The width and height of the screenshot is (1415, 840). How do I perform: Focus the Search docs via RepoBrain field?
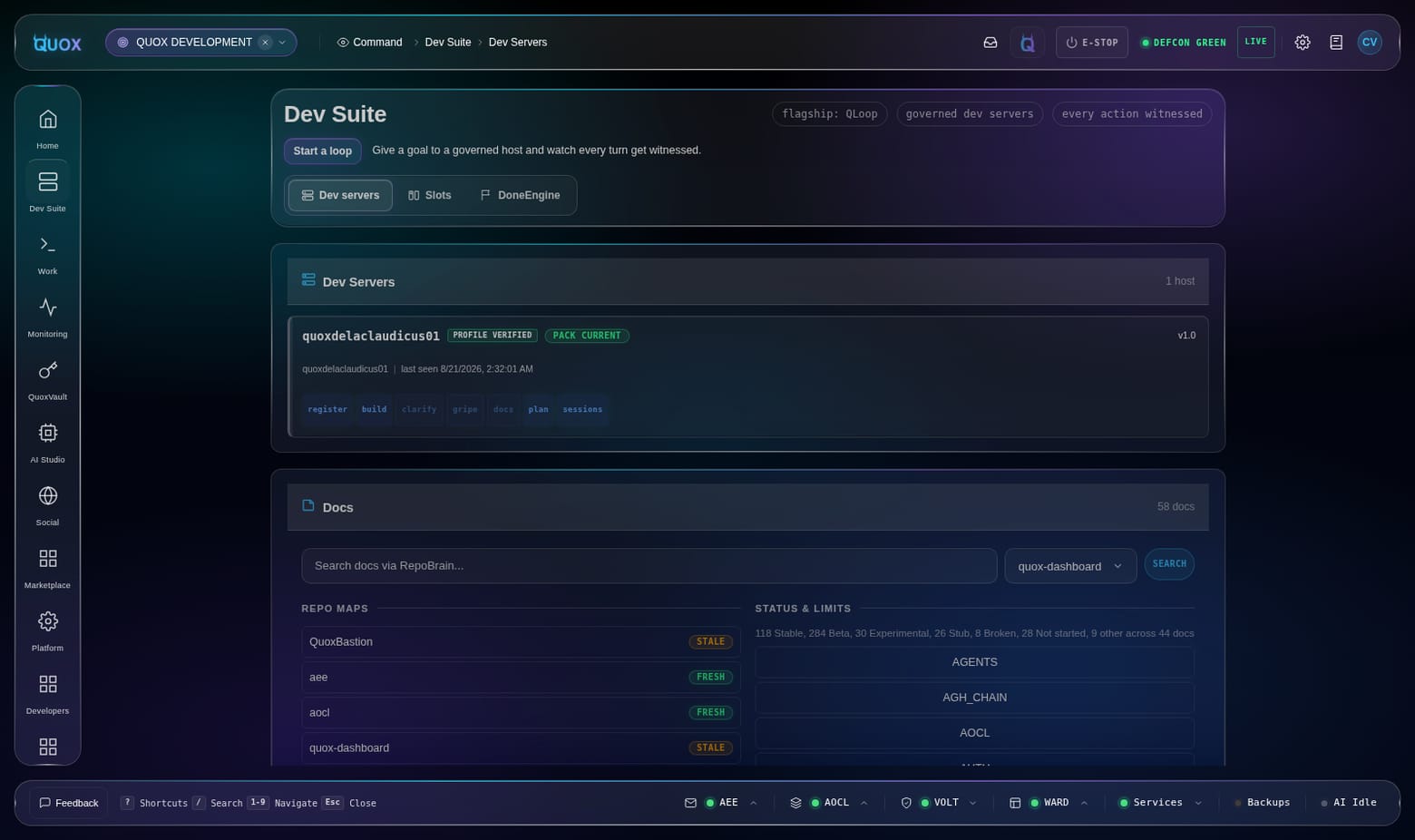click(x=649, y=566)
